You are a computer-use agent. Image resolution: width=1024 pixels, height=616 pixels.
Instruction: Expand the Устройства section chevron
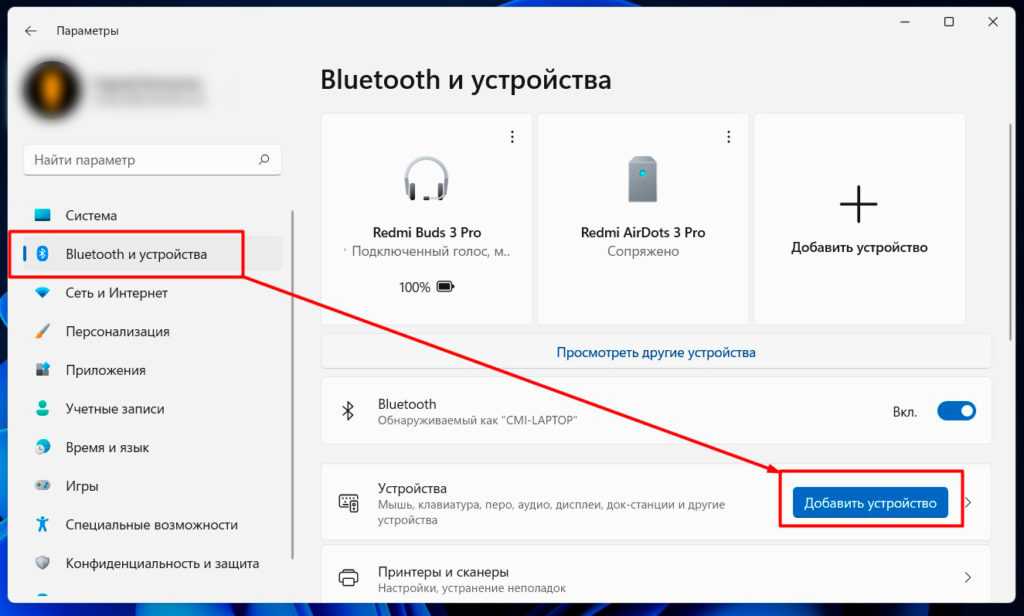(967, 503)
